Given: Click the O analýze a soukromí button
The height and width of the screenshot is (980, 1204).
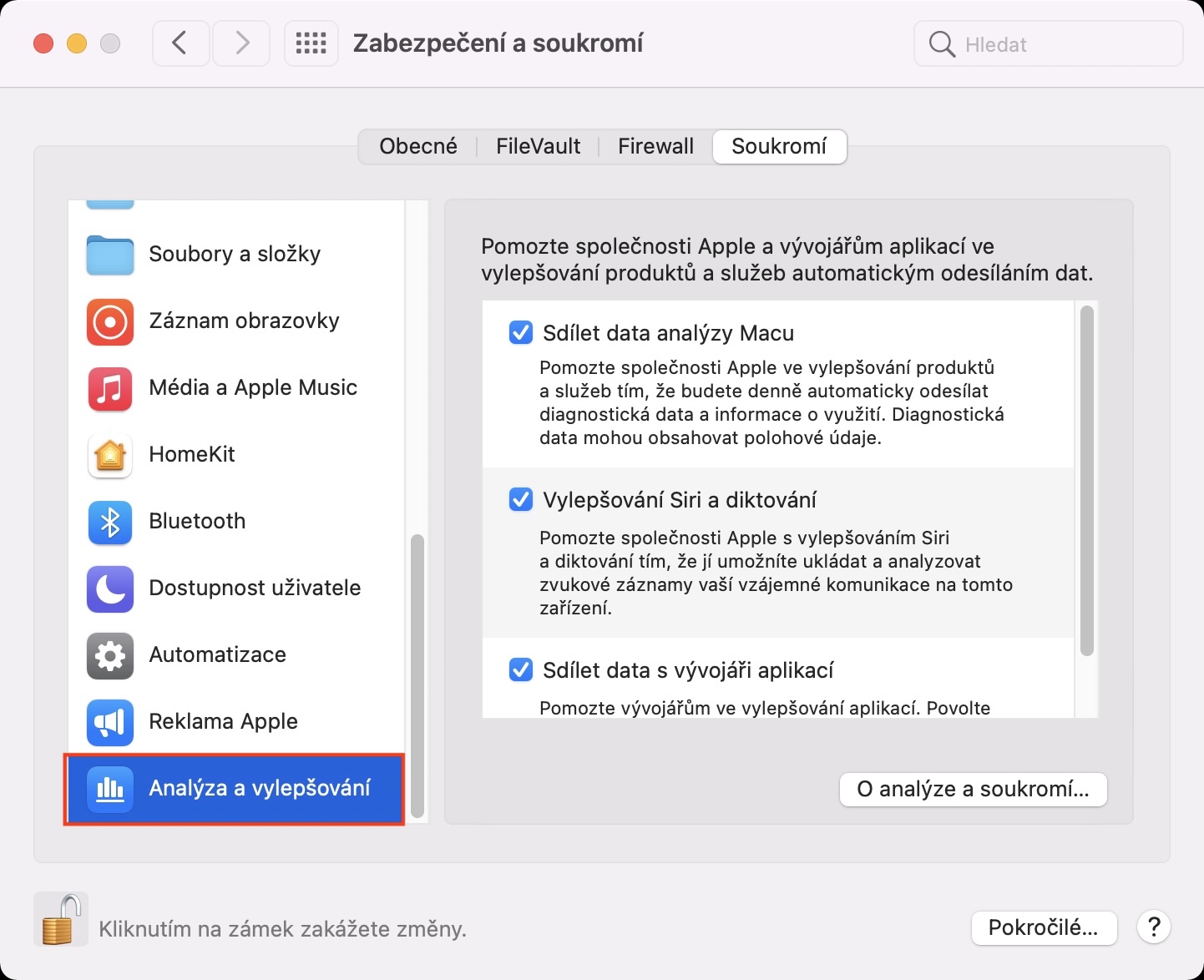Looking at the screenshot, I should coord(973,790).
